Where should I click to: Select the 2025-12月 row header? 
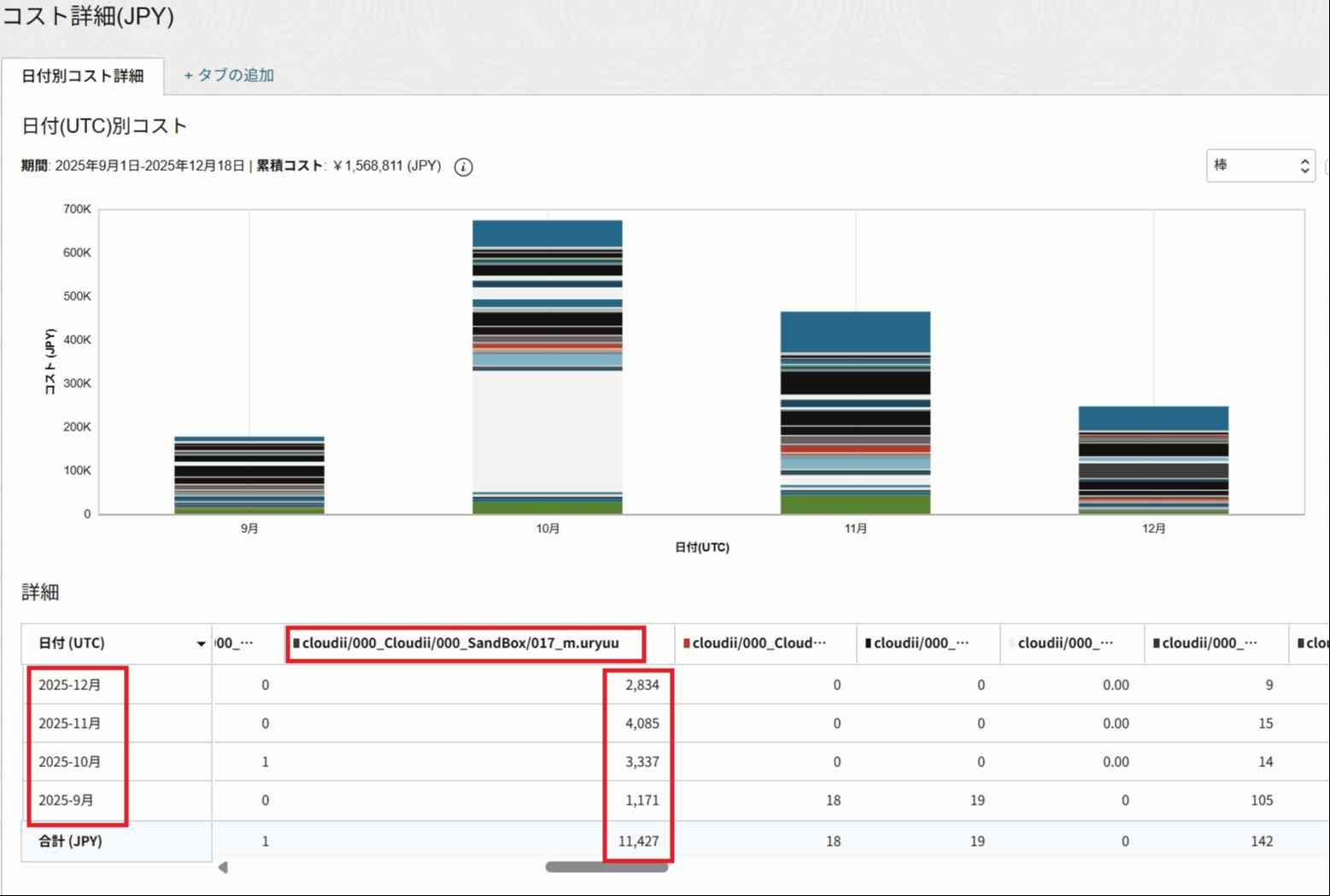pyautogui.click(x=70, y=685)
